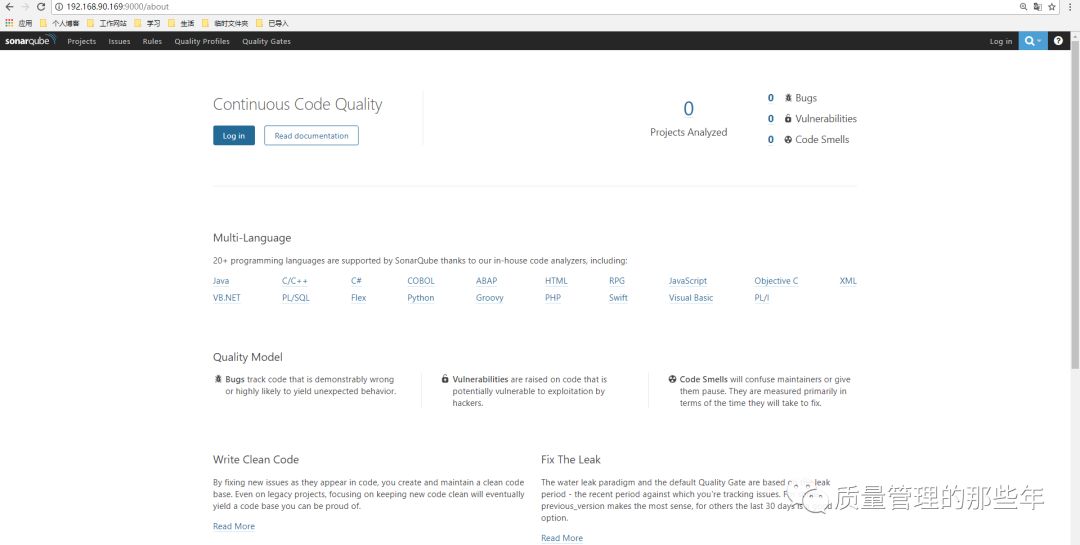Screen dimensions: 1080x545
Task: Click the site info icon in address bar
Action: click(59, 7)
